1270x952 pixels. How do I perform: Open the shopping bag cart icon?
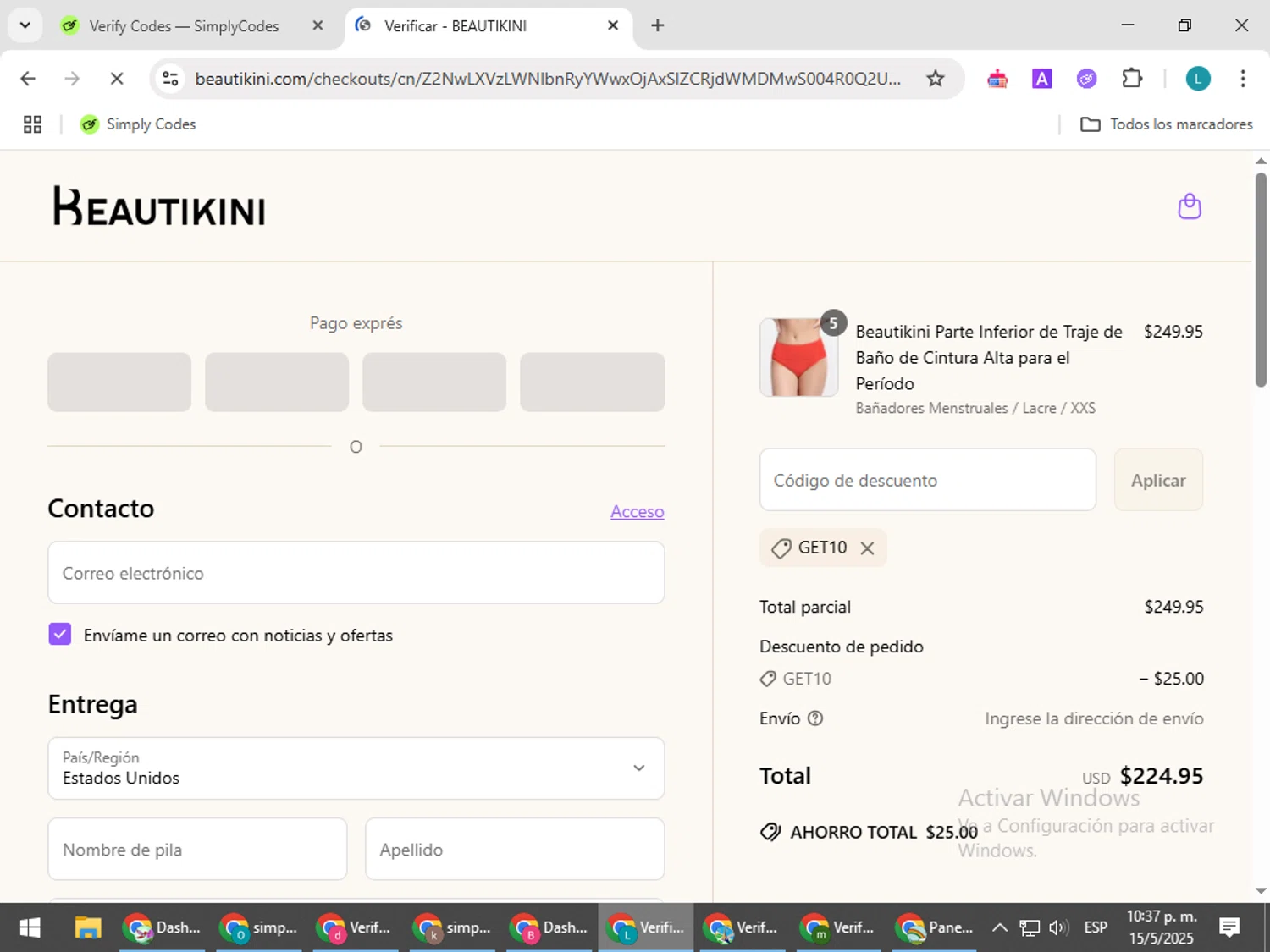1190,206
